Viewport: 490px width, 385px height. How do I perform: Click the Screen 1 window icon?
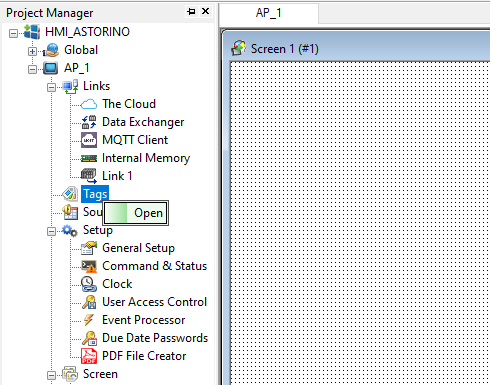click(239, 49)
